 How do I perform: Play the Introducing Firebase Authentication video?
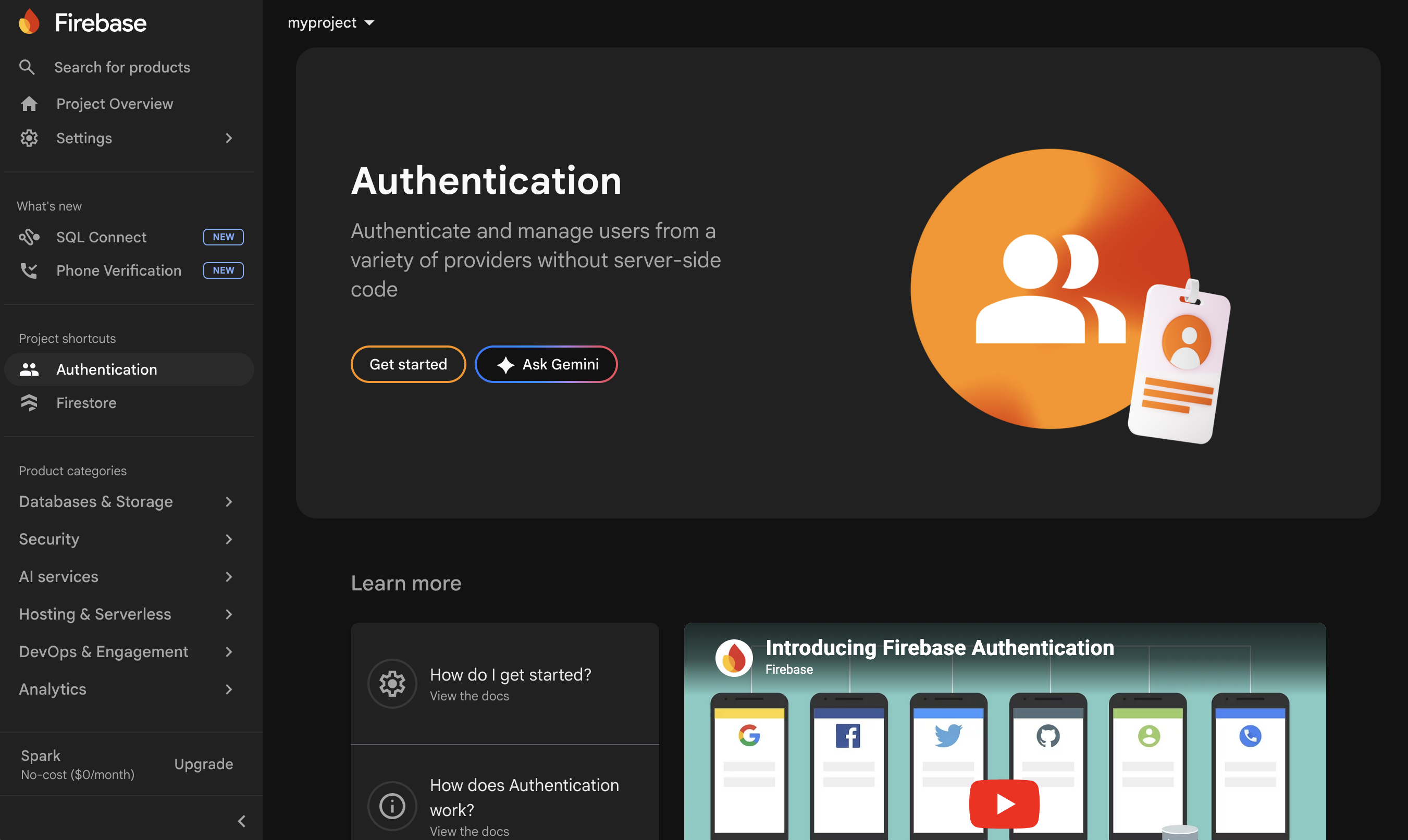[1005, 804]
